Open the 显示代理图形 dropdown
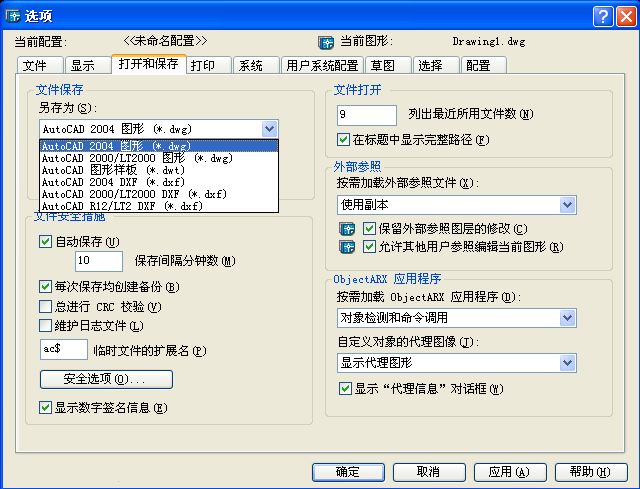Image resolution: width=640 pixels, height=489 pixels. [567, 363]
